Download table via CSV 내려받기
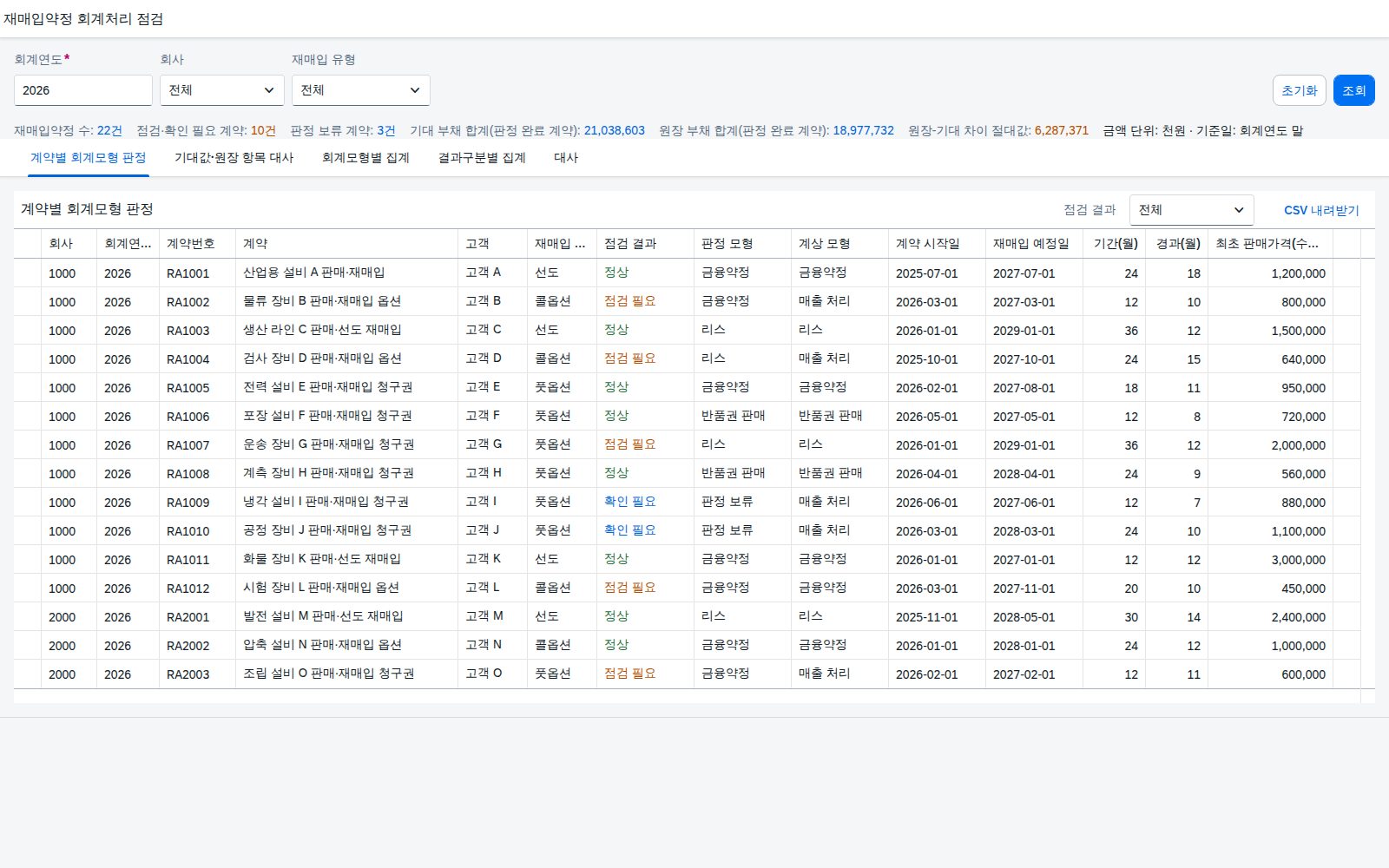Screen dimensions: 1389x868 point(1321,210)
